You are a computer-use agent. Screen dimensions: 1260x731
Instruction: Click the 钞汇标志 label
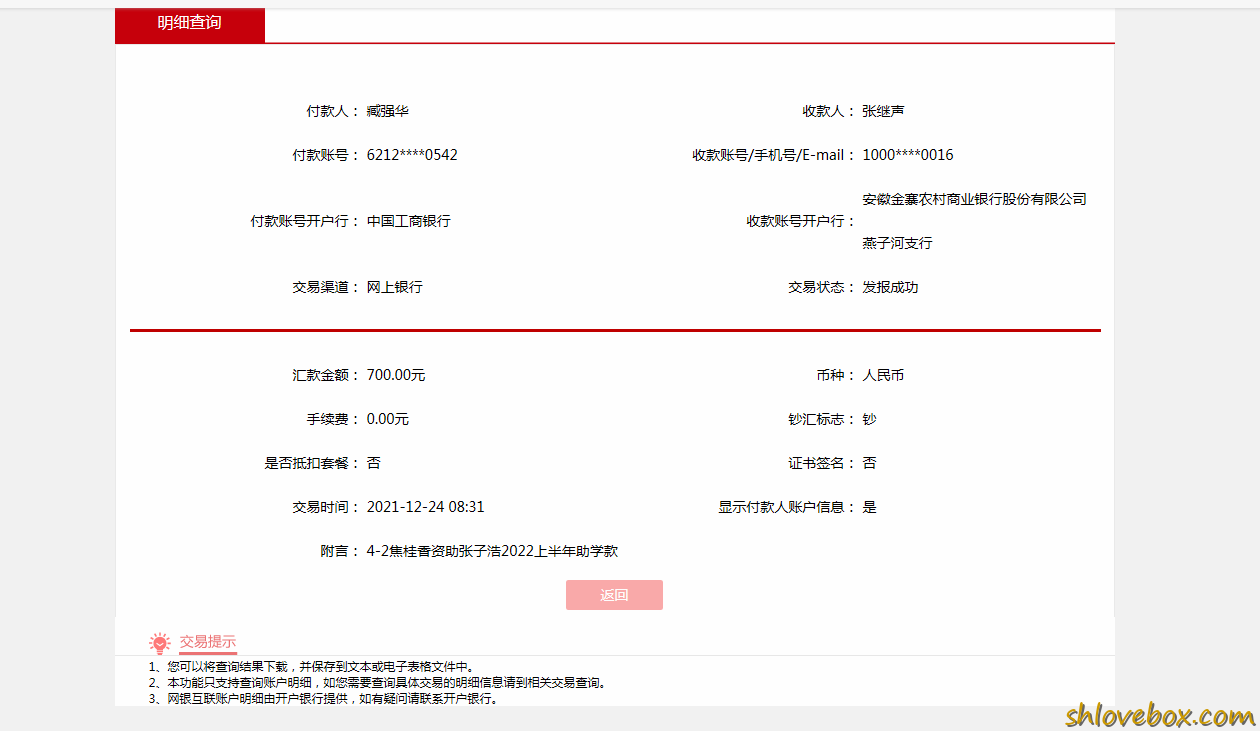822,419
